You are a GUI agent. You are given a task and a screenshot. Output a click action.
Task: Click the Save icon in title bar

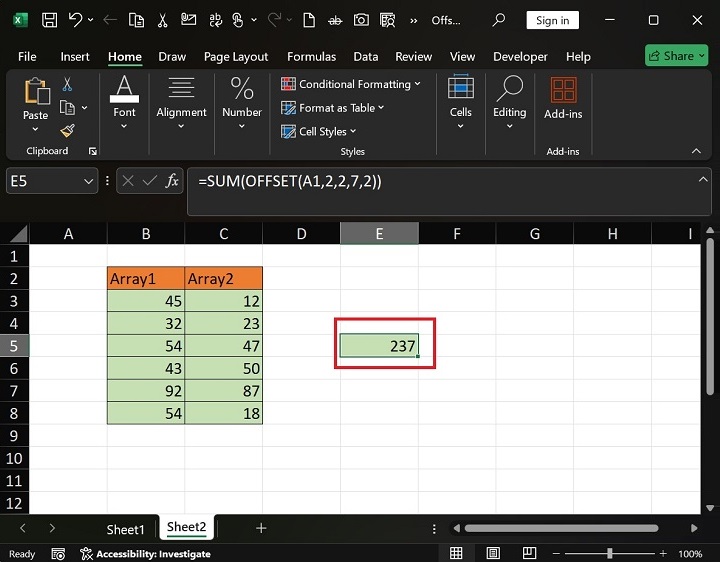point(48,20)
